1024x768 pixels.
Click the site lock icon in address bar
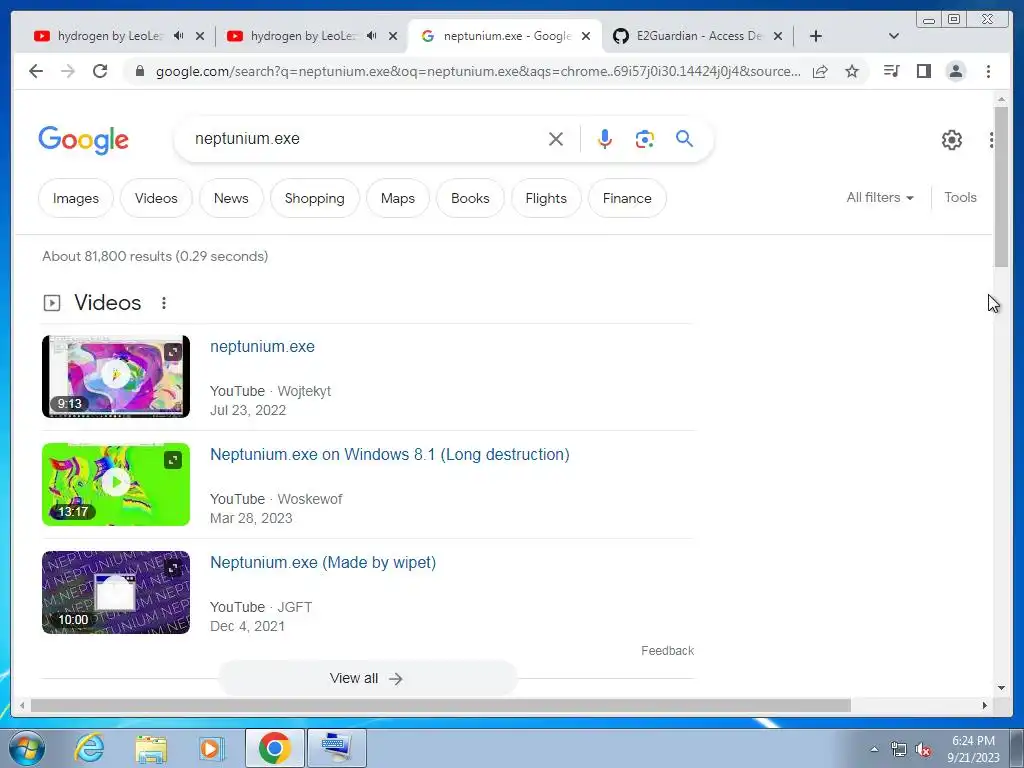tap(139, 71)
